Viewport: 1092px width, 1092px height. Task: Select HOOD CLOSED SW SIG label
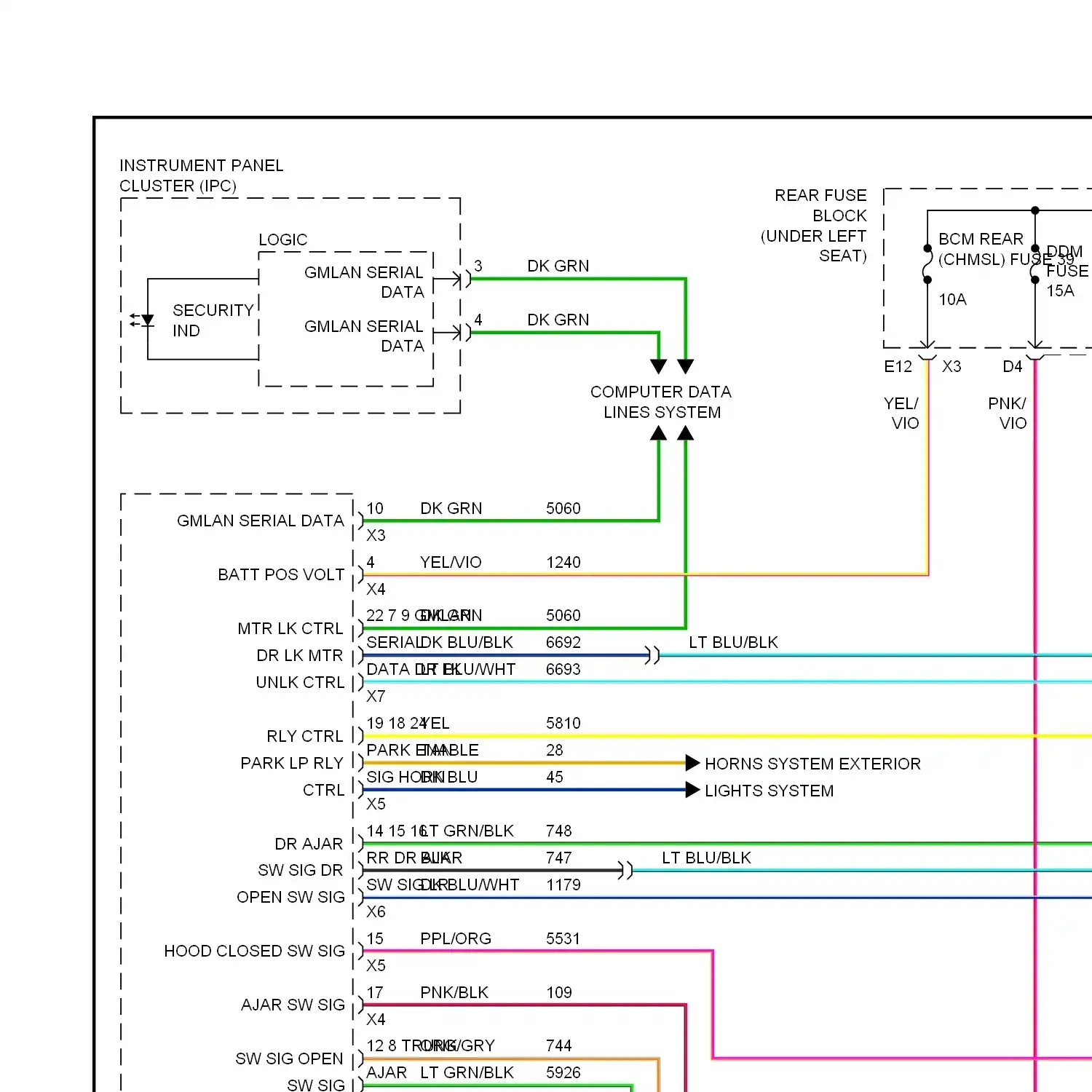[x=254, y=951]
